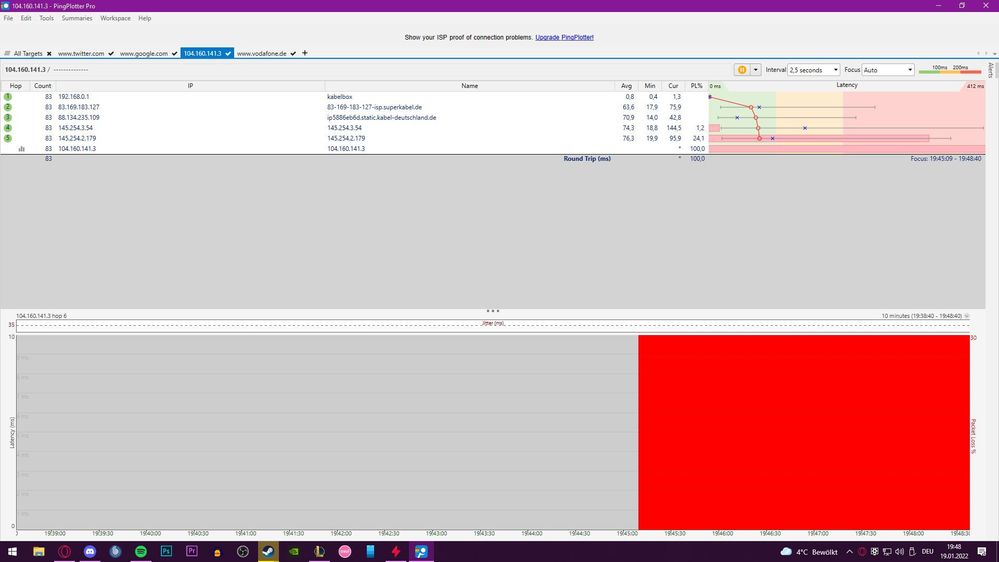Open the Workspace menu
Image resolution: width=999 pixels, height=562 pixels.
(x=115, y=18)
